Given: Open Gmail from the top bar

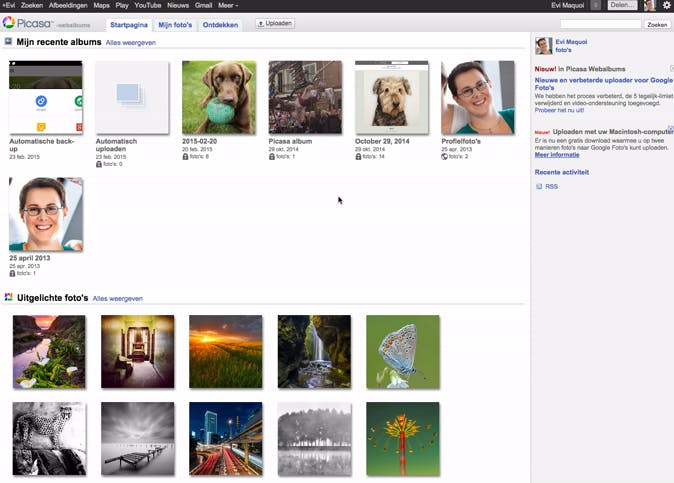Looking at the screenshot, I should click(x=203, y=5).
